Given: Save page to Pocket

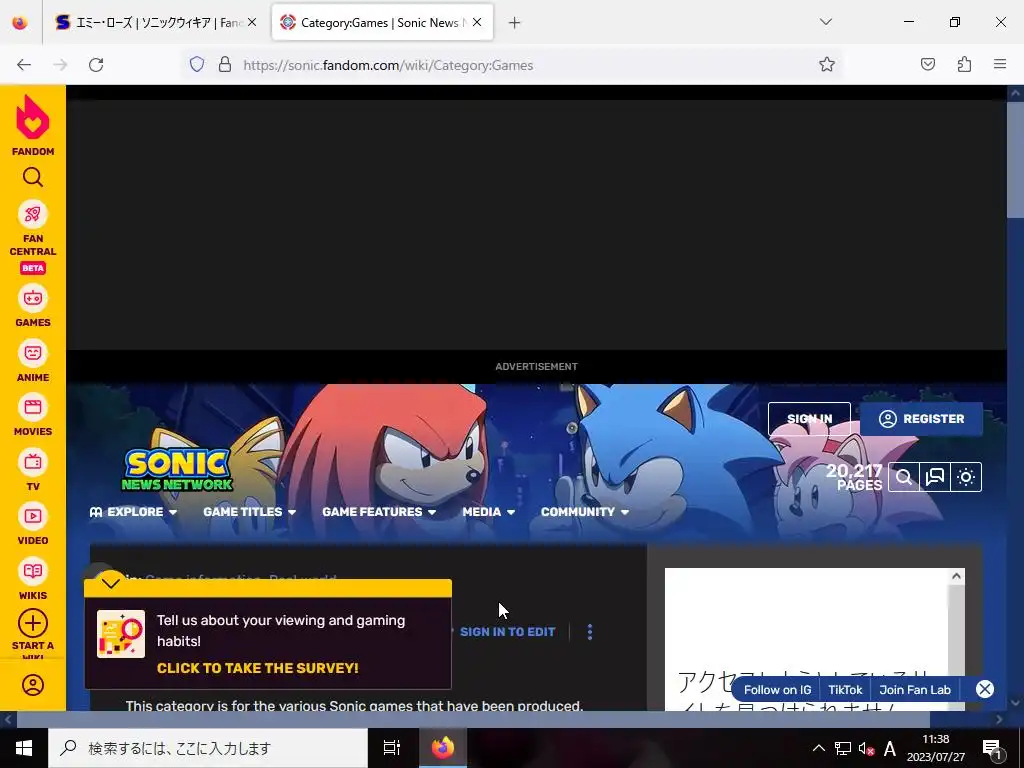Looking at the screenshot, I should pos(928,64).
